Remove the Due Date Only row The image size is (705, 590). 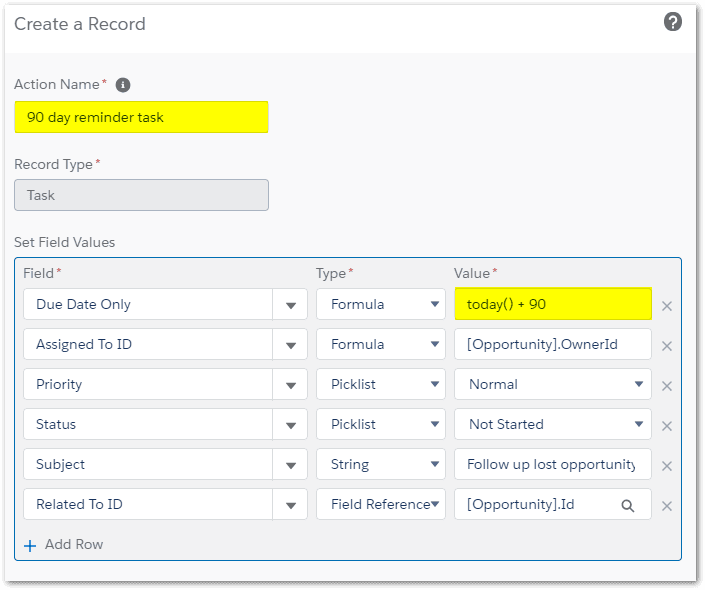coord(667,306)
